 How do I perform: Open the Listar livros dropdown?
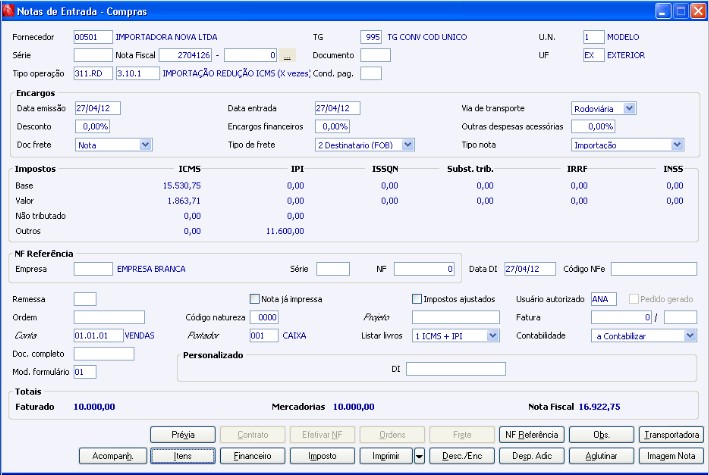pyautogui.click(x=492, y=336)
